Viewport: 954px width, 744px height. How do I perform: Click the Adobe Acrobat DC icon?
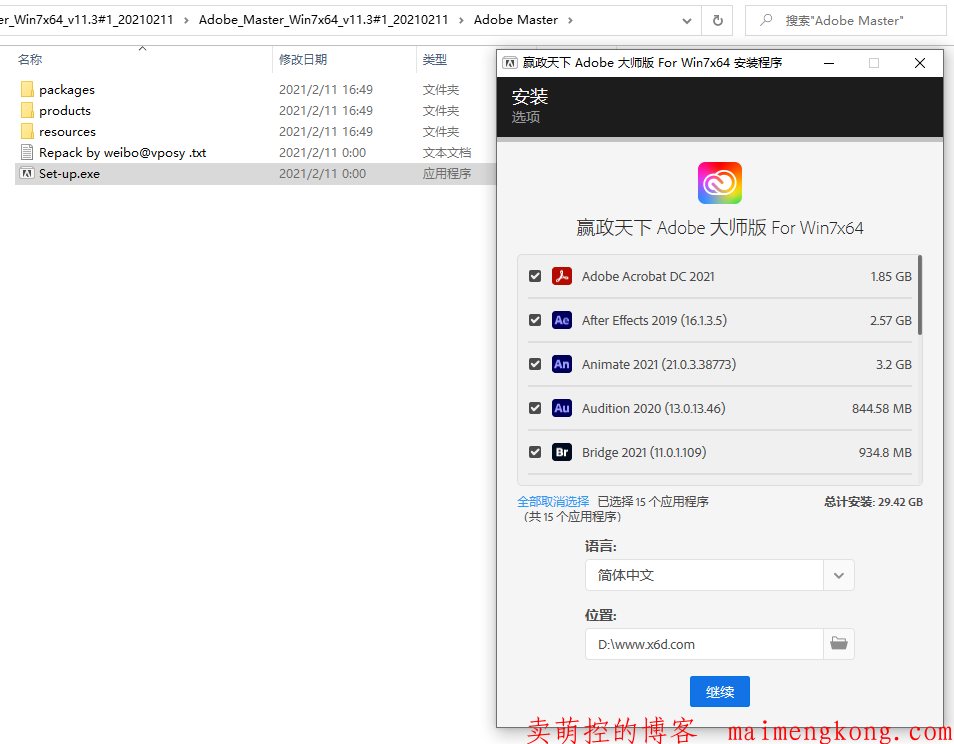[562, 276]
